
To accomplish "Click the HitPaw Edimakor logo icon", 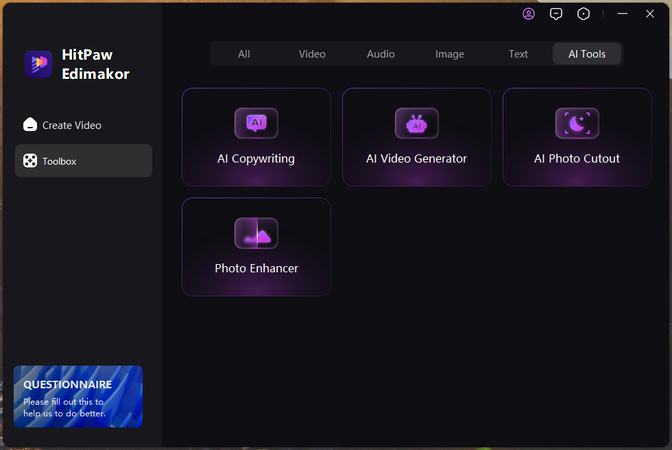I will click(38, 64).
